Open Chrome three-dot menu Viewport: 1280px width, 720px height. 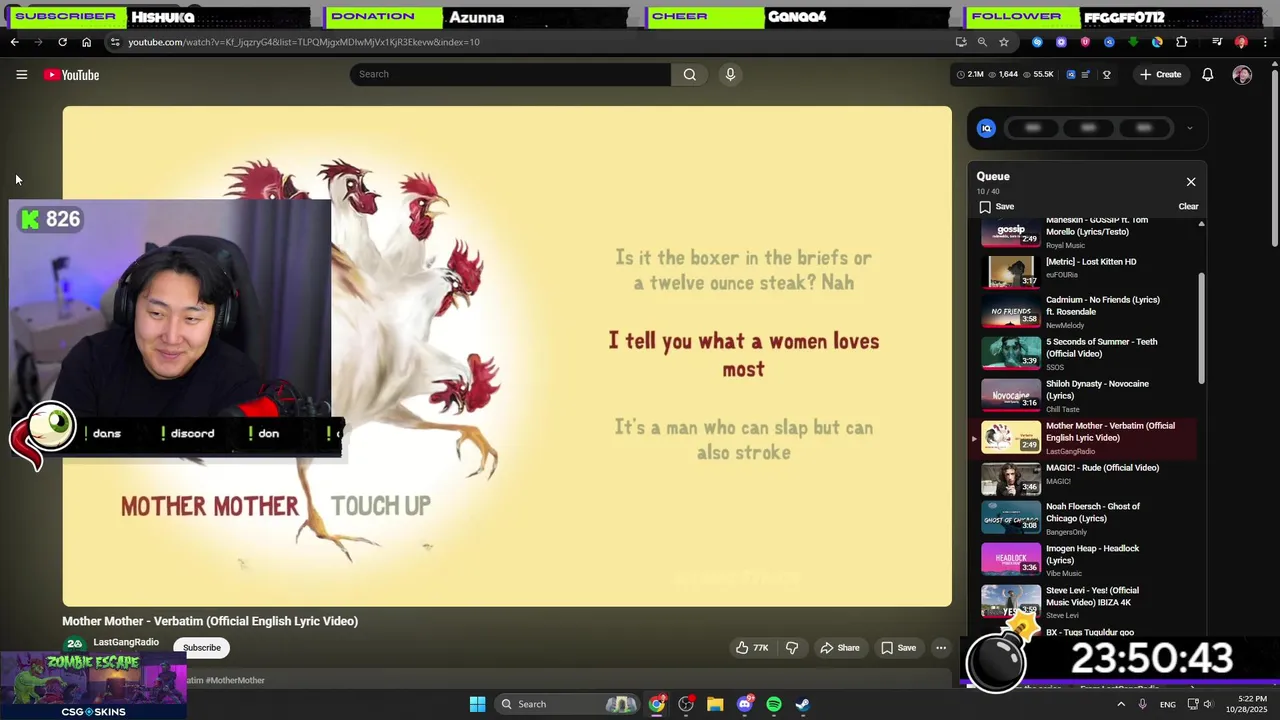pos(1265,42)
